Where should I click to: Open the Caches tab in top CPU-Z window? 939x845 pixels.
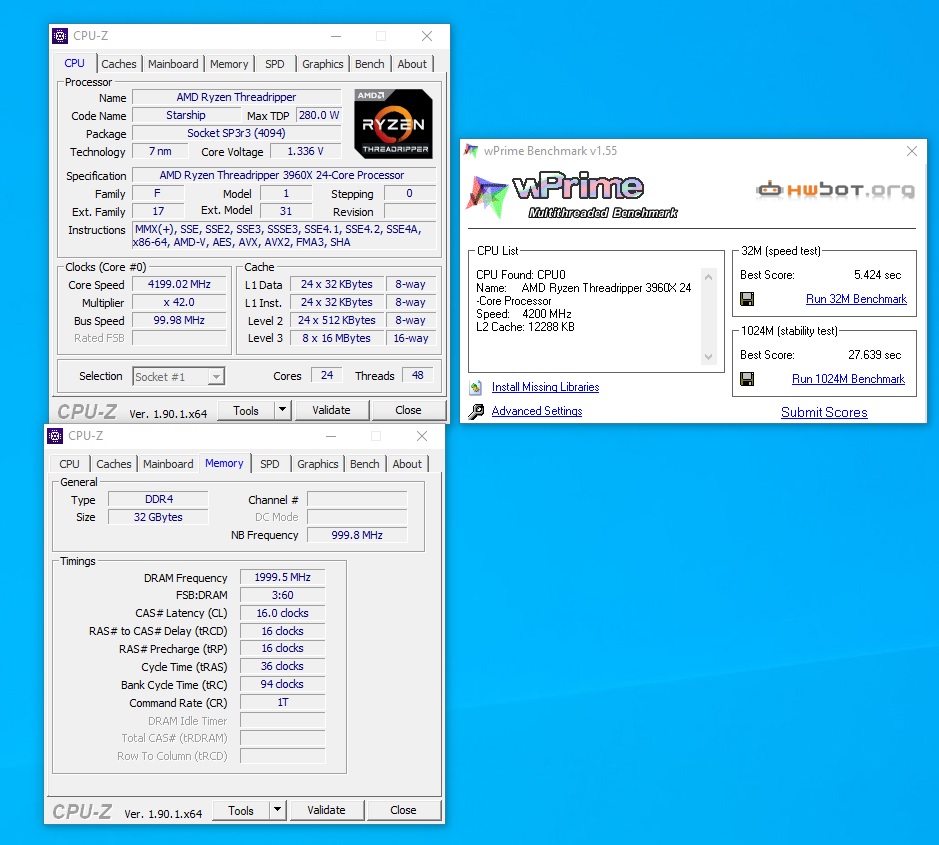tap(119, 64)
